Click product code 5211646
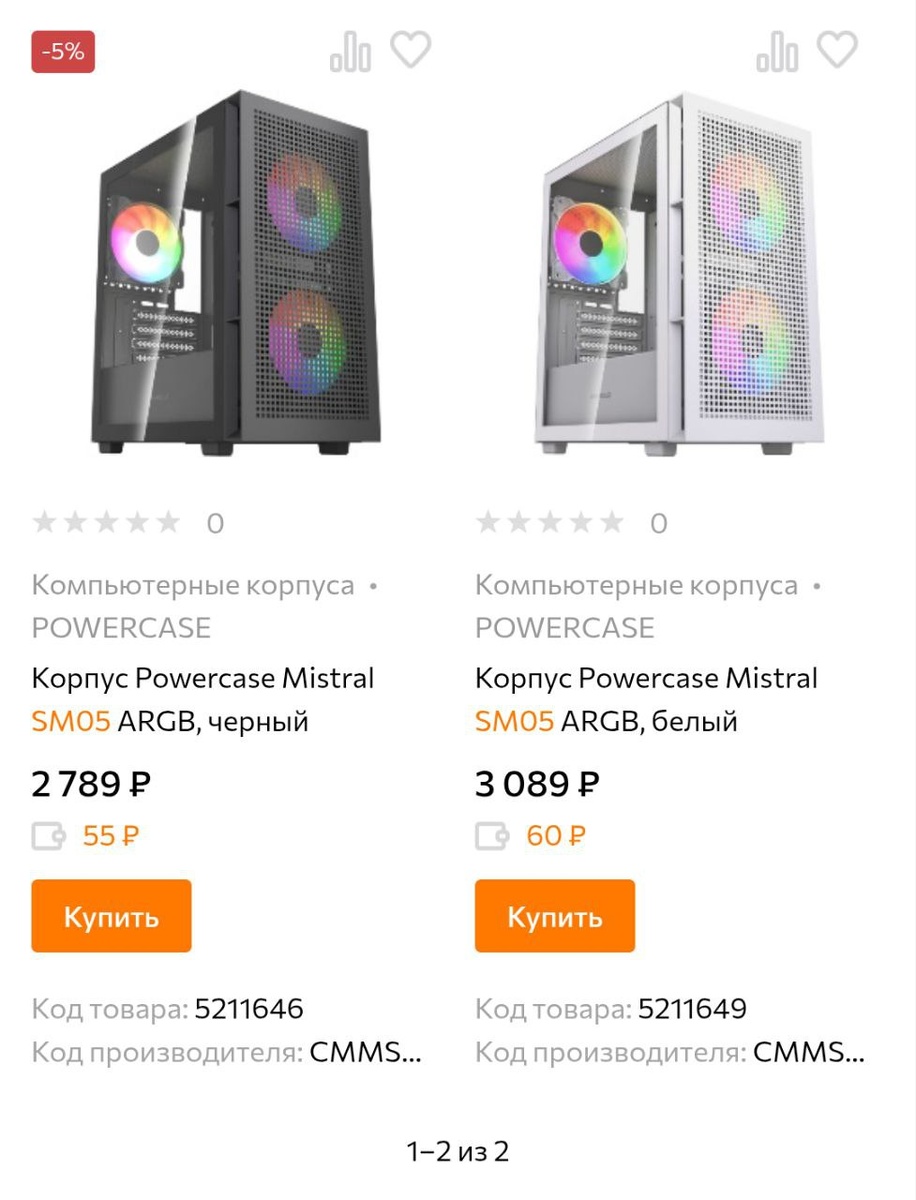The width and height of the screenshot is (916, 1200). tap(249, 1008)
